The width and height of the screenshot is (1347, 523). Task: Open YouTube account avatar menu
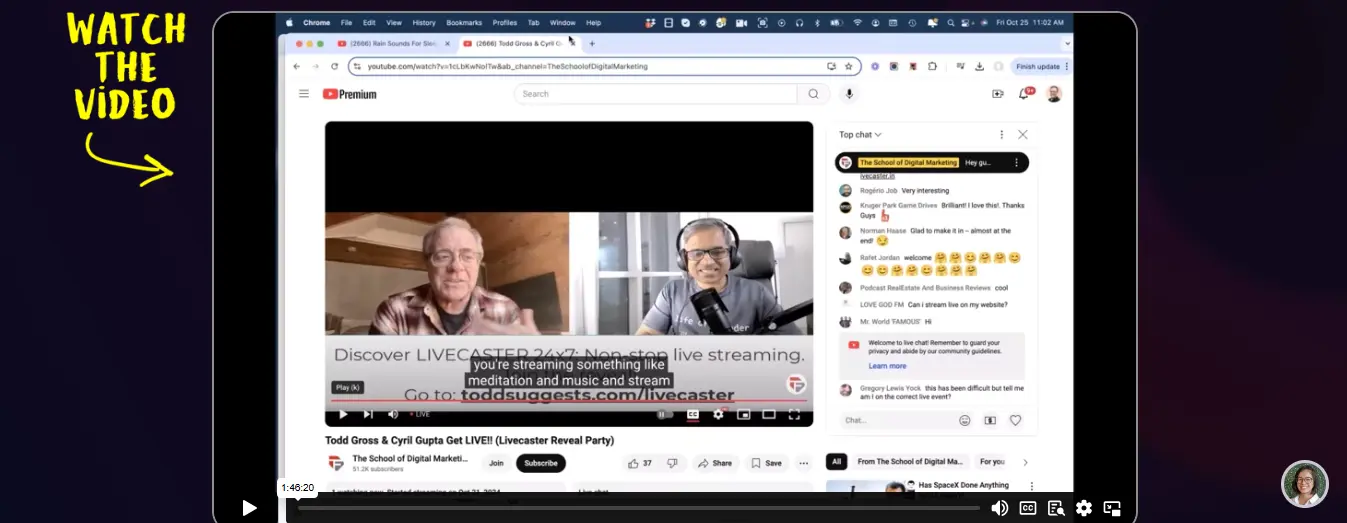click(1054, 94)
